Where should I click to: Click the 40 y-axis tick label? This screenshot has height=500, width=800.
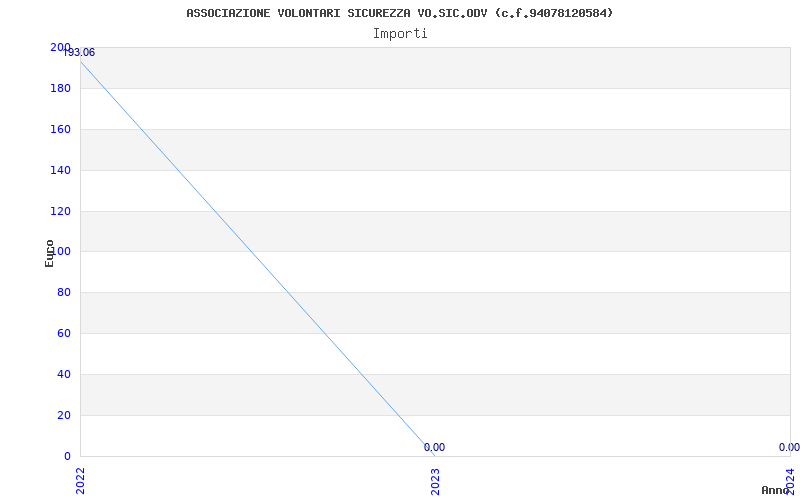64,374
